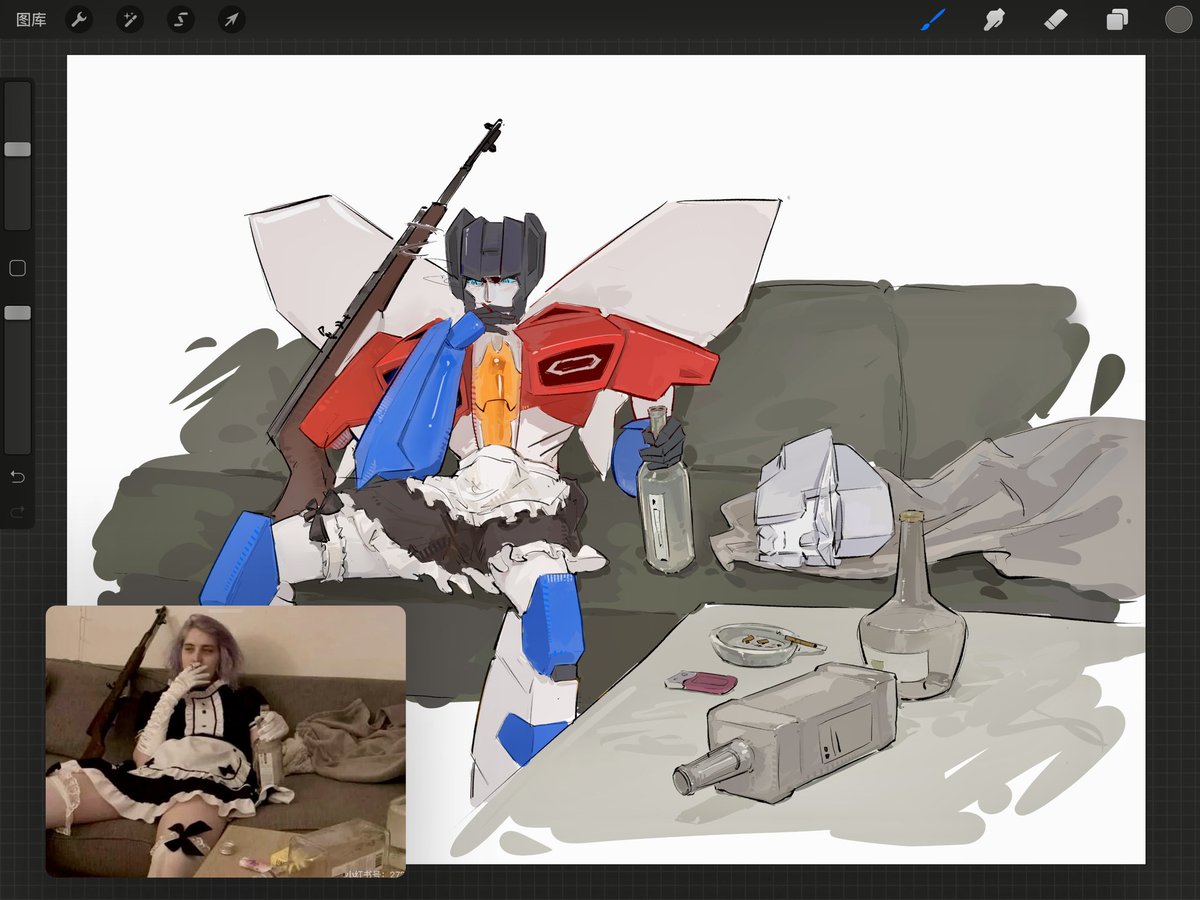Viewport: 1200px width, 900px height.
Task: Open the Layers panel
Action: (1117, 19)
